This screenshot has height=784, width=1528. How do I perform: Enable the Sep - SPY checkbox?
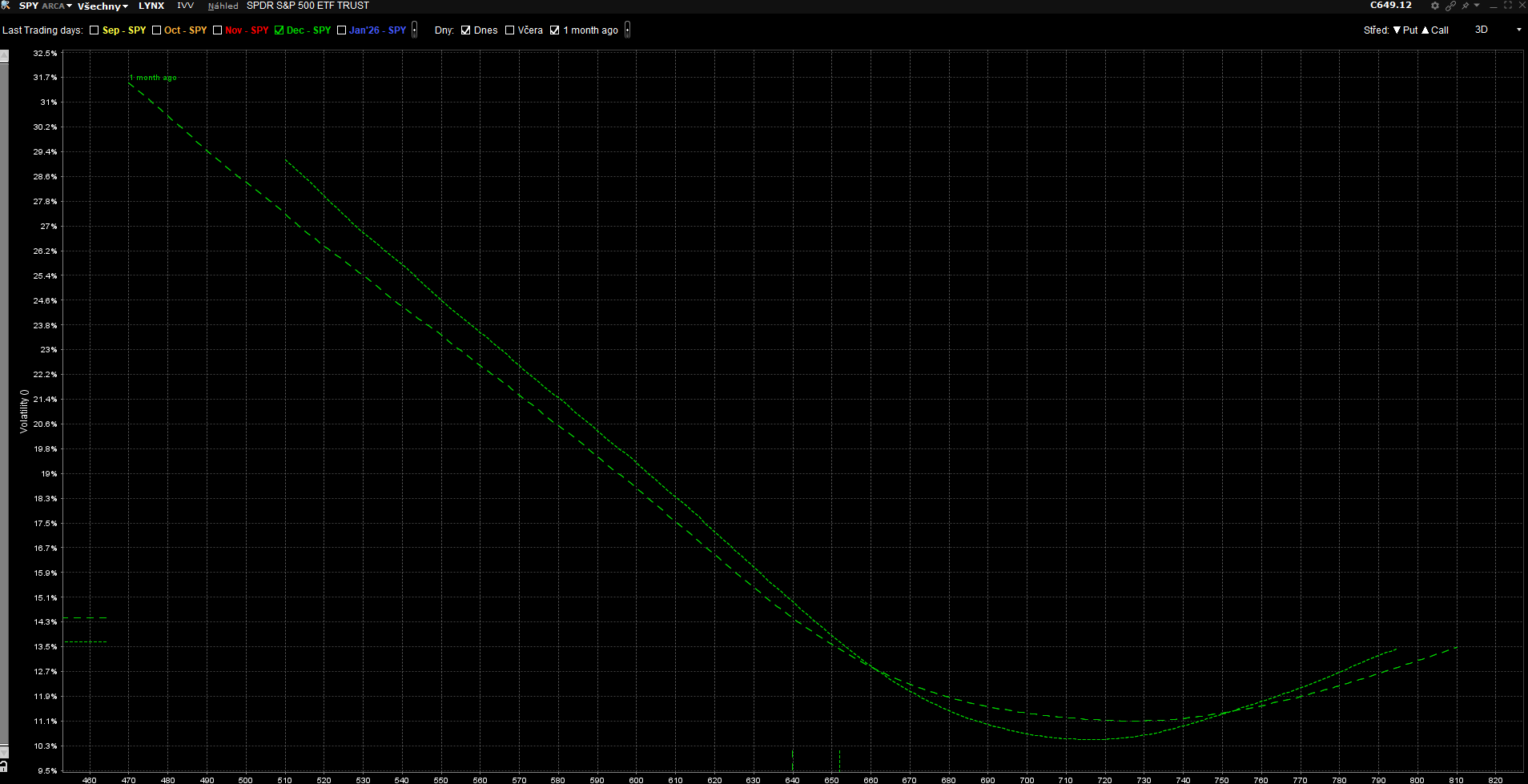click(x=94, y=30)
